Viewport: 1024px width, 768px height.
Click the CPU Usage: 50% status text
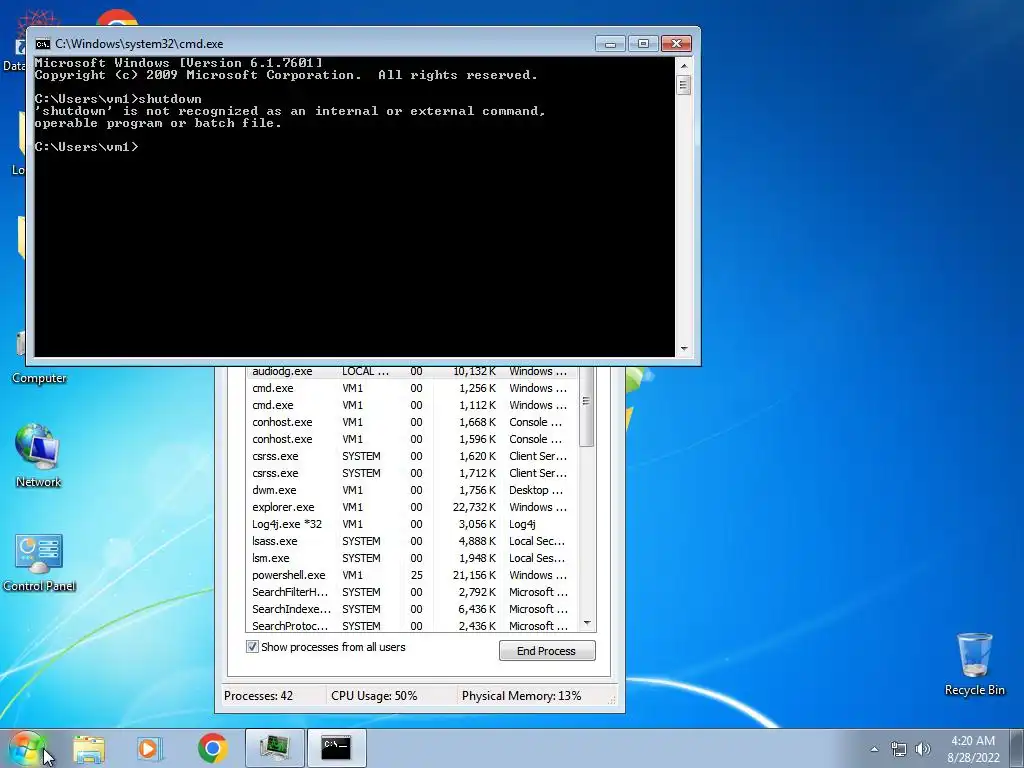point(374,696)
